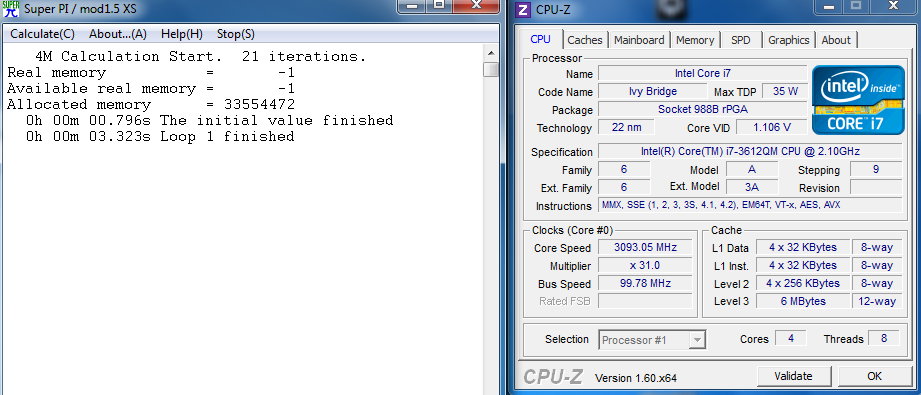The image size is (921, 395).
Task: Click the CPU-Z purple Z title icon
Action: 522,9
